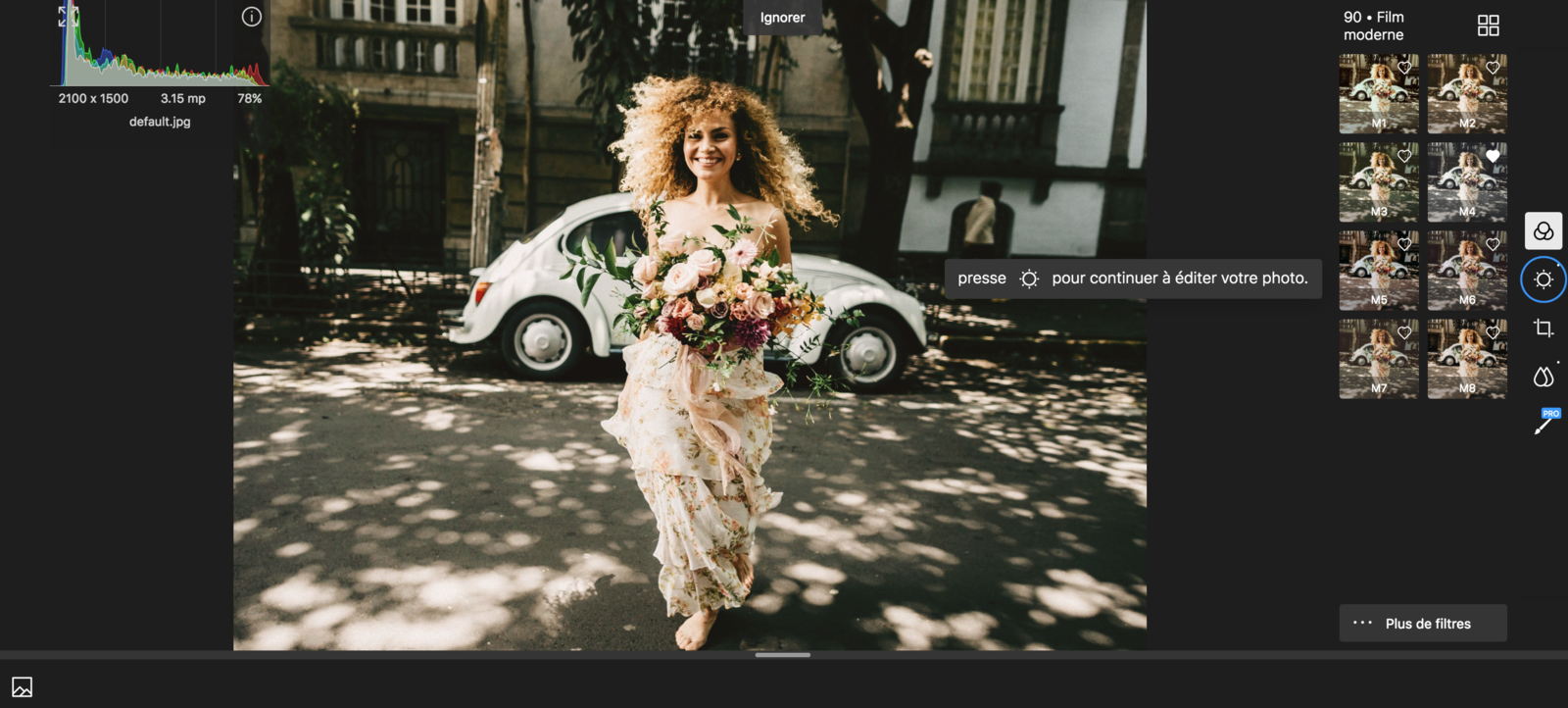Open the filters tool icon
Screen dimensions: 1568x708
pyautogui.click(x=1543, y=231)
